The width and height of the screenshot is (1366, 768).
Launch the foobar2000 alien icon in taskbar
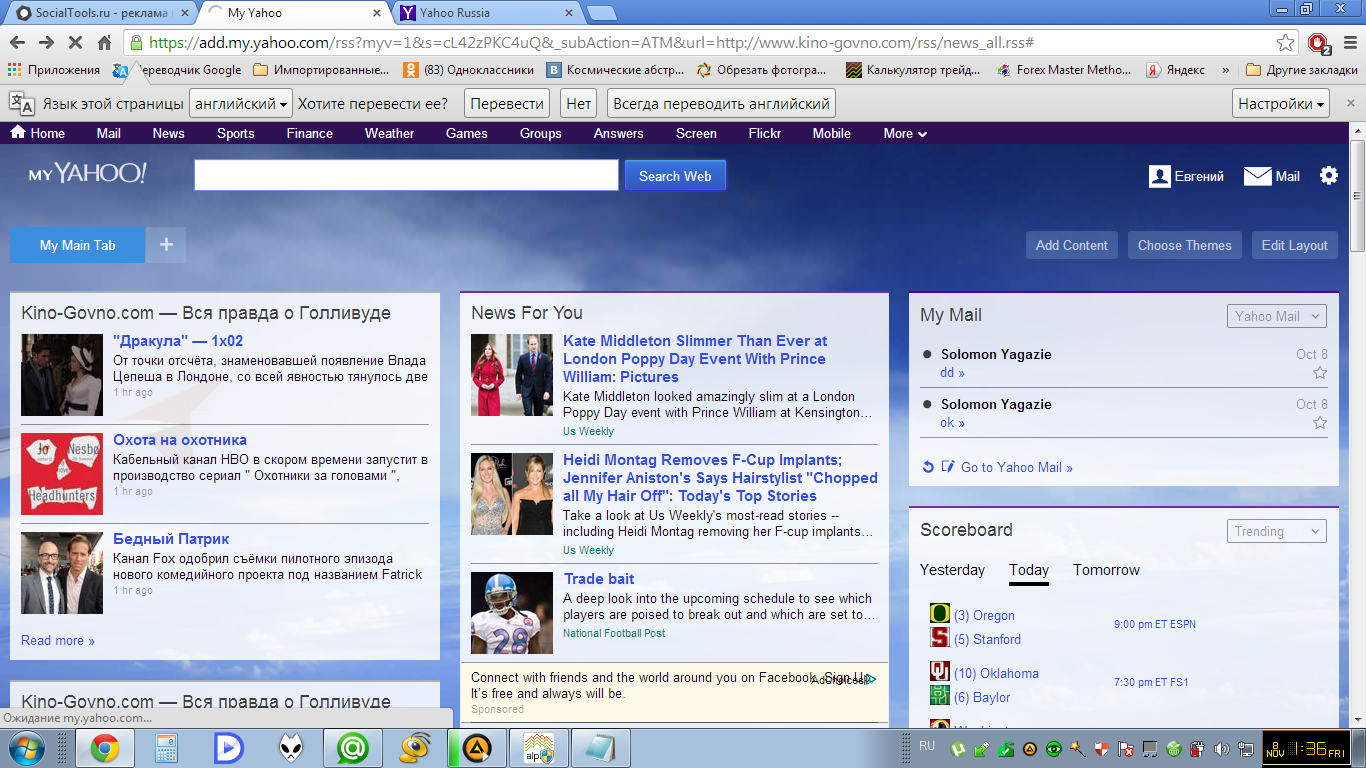(290, 748)
